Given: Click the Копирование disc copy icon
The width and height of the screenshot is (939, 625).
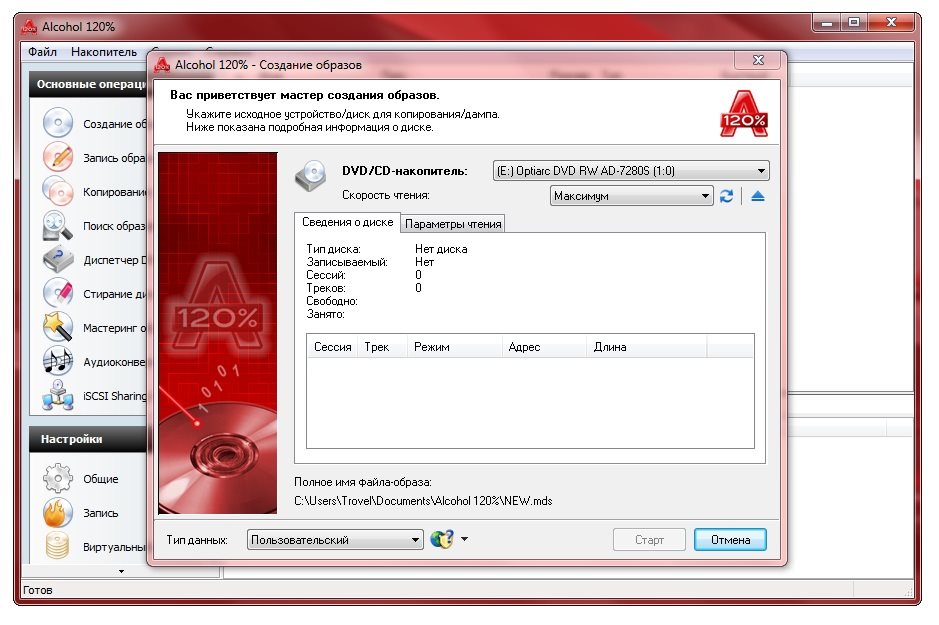Looking at the screenshot, I should point(57,192).
